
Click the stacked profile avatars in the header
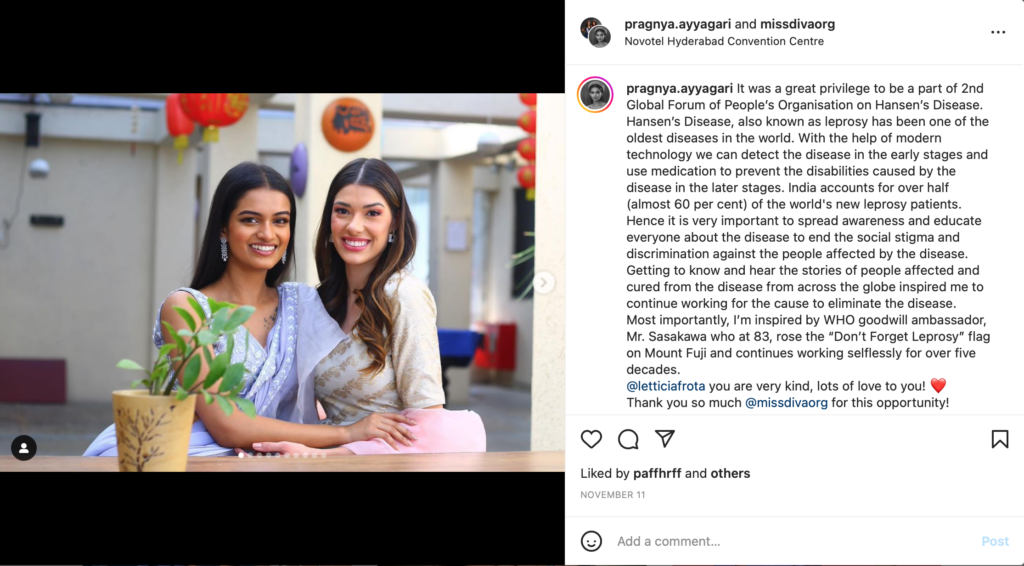pyautogui.click(x=596, y=33)
